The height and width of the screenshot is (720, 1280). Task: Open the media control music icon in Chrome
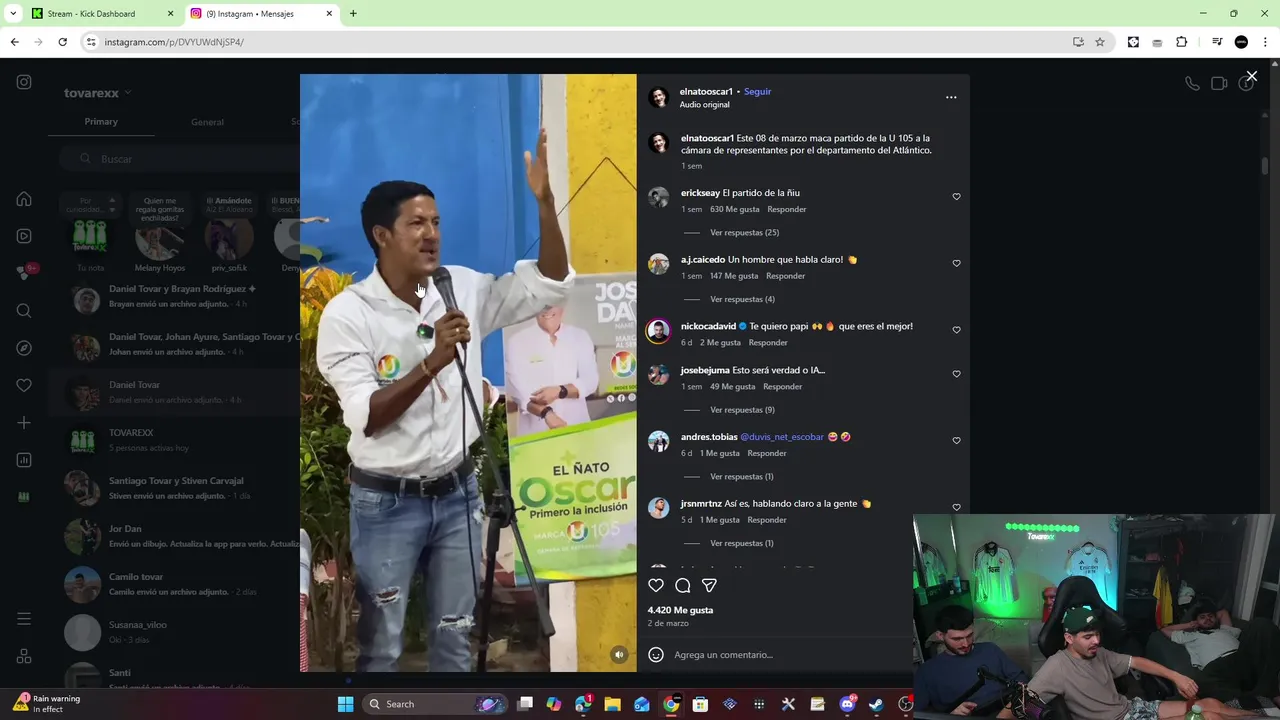click(x=1217, y=42)
